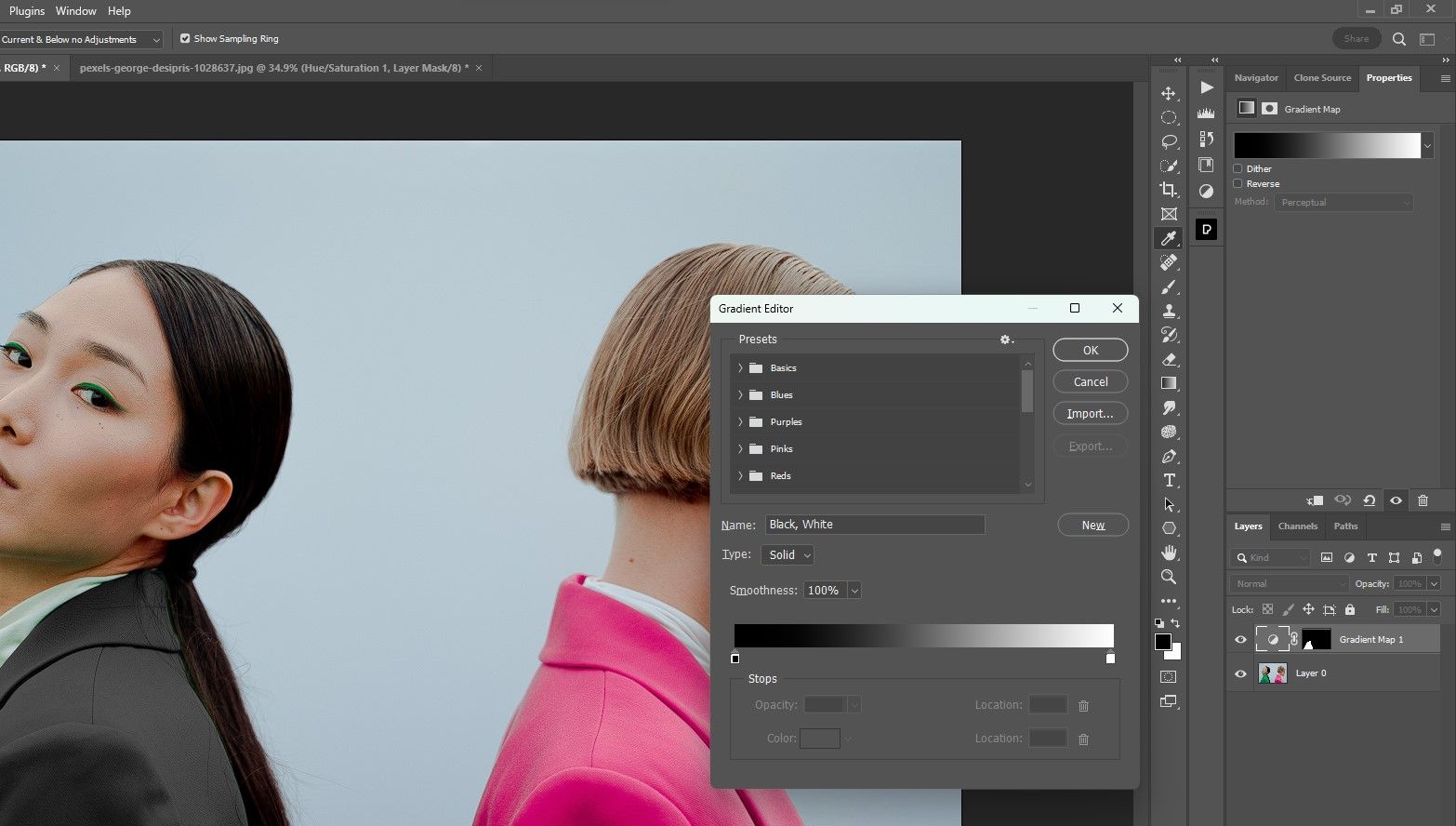Viewport: 1456px width, 826px height.
Task: Open the Sample dropdown in options bar
Action: [81, 39]
